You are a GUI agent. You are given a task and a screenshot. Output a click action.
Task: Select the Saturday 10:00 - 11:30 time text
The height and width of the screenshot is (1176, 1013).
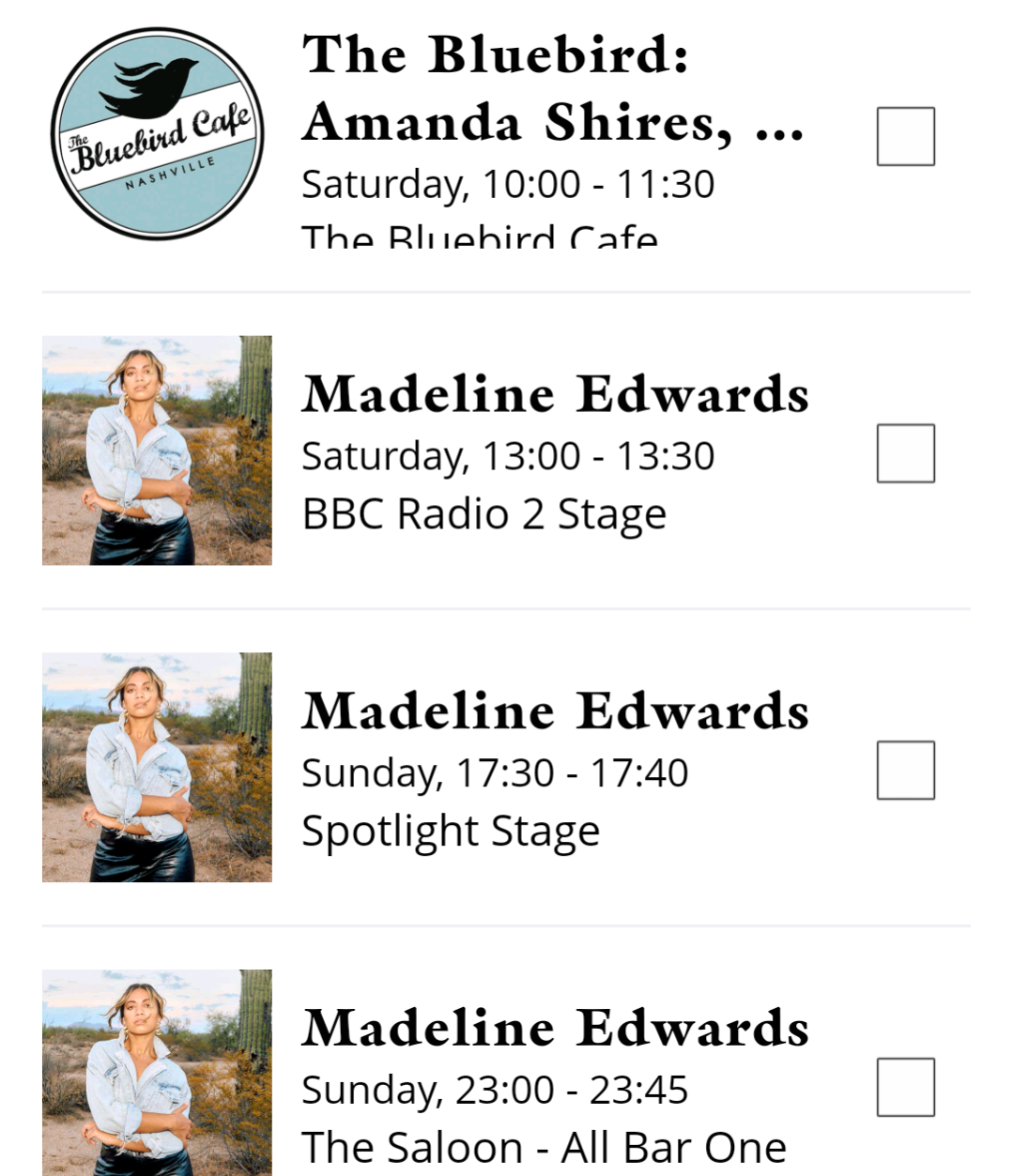coord(508,184)
